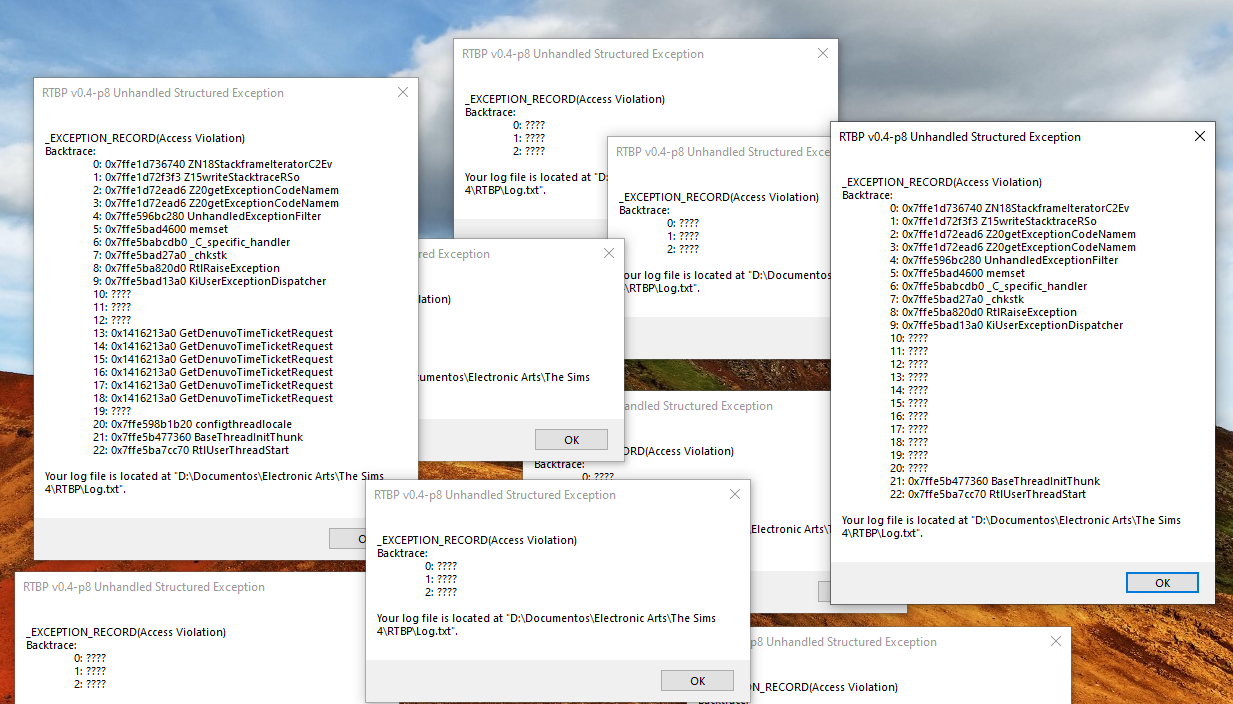Screen dimensions: 1233x704
Task: Close the small middle exception dialog
Action: click(x=609, y=254)
